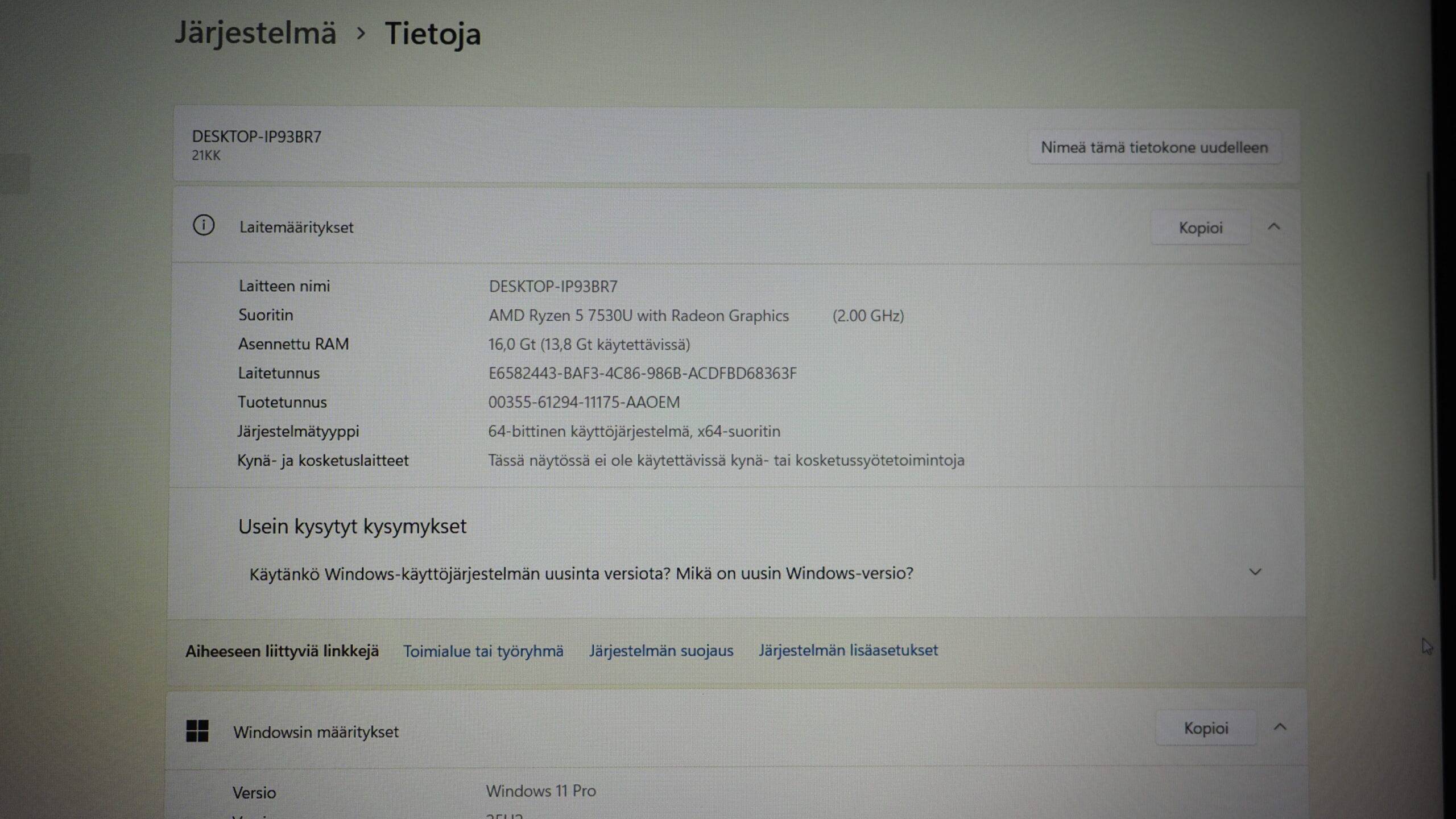Click the Windows logo icon

coord(197,731)
